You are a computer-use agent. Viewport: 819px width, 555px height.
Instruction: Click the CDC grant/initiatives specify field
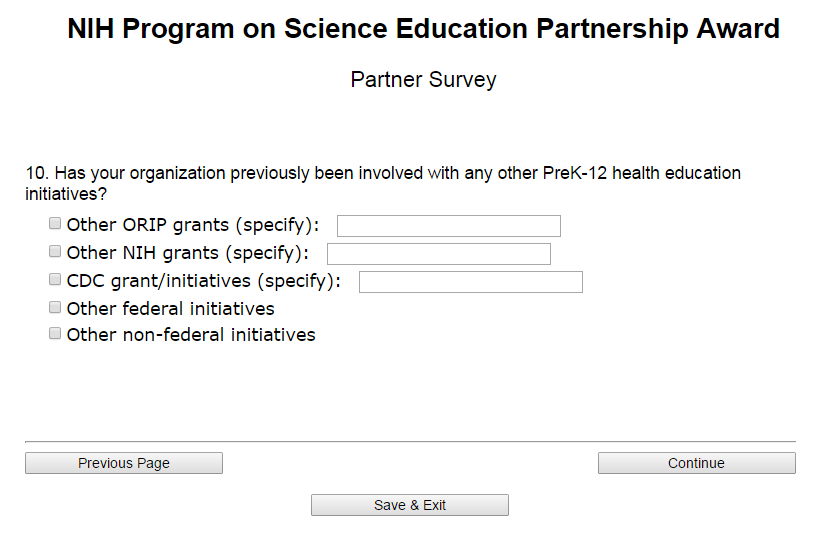pos(470,282)
